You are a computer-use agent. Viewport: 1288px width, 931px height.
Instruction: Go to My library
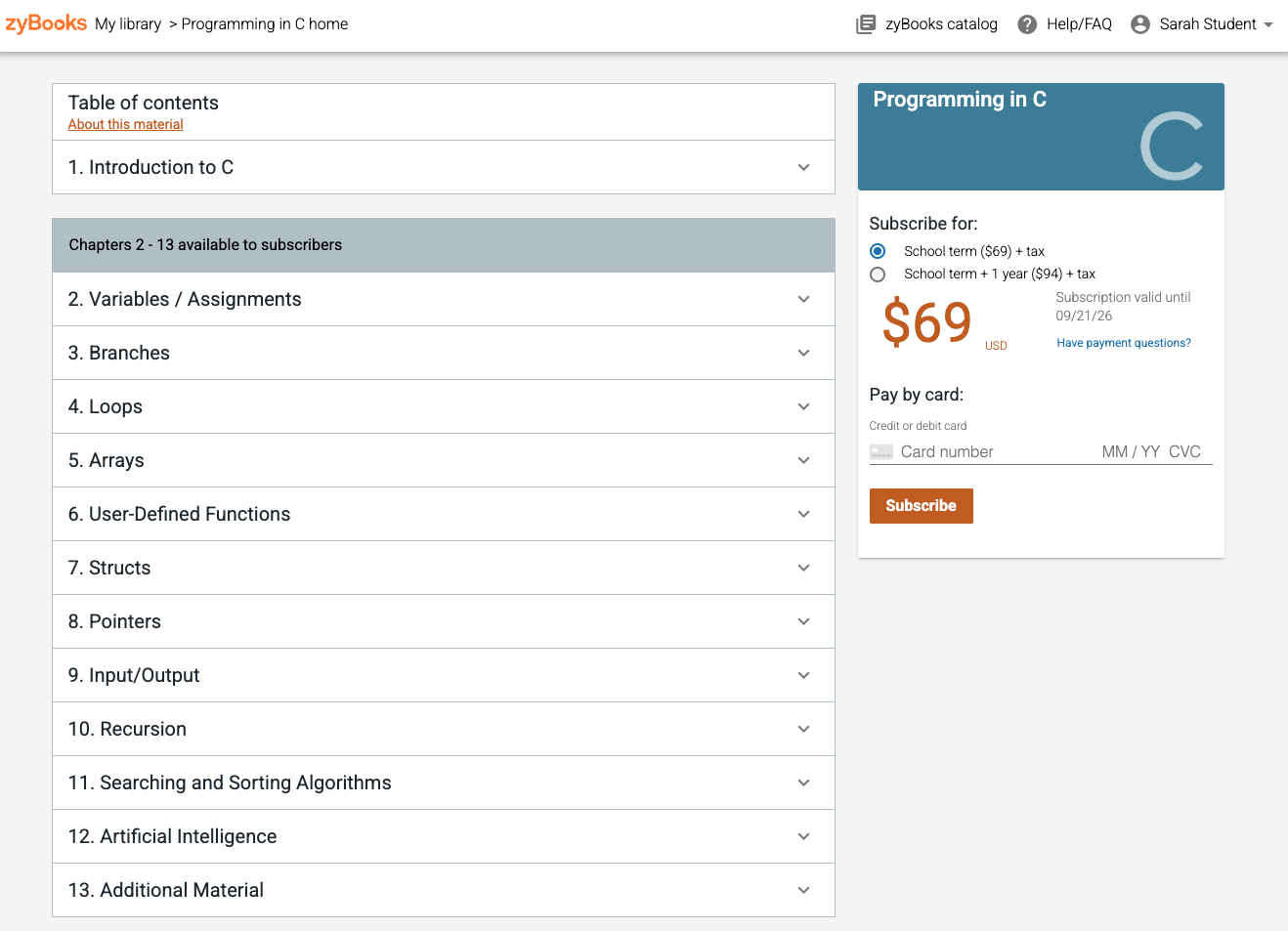pyautogui.click(x=128, y=24)
